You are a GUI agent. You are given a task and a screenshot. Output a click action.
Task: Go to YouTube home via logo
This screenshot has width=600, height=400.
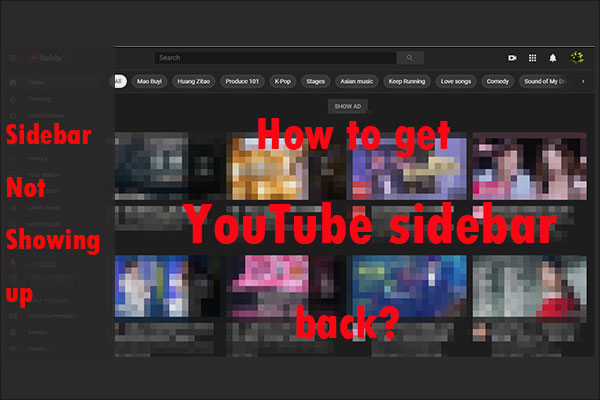[46, 58]
